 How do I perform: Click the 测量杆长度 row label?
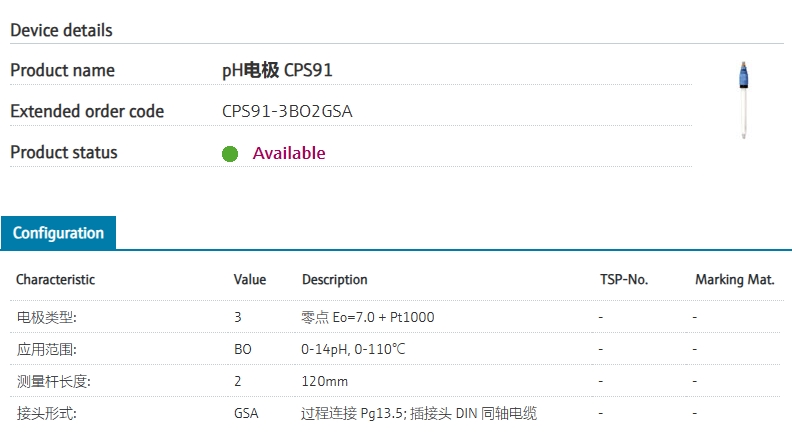tap(53, 381)
